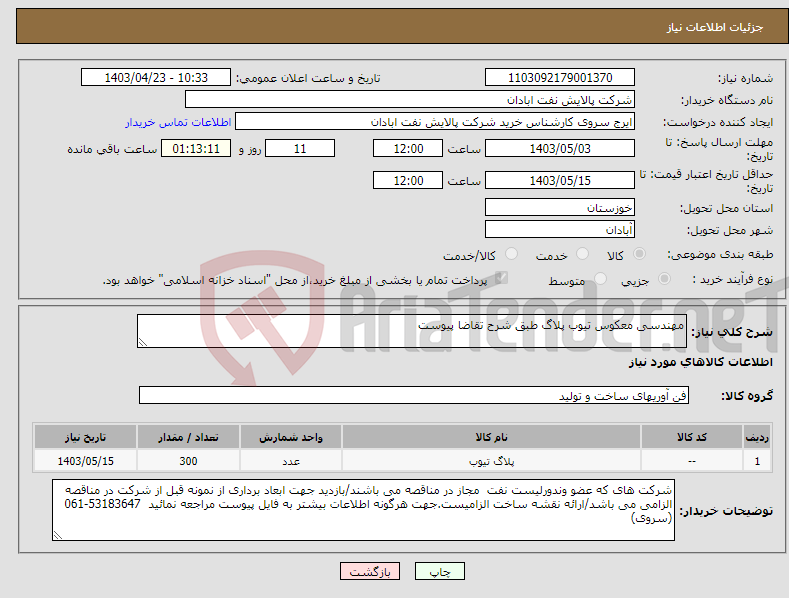Click the remaining days field showing 11
Image resolution: width=789 pixels, height=598 pixels.
300,148
